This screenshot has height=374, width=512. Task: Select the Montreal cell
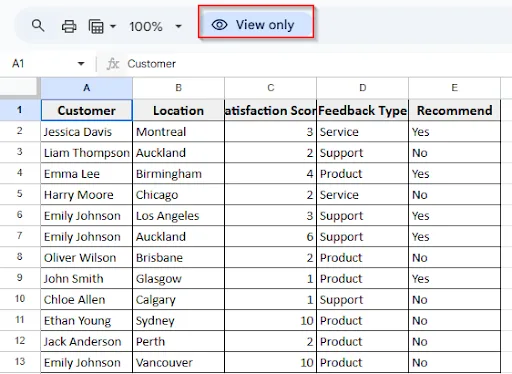pyautogui.click(x=179, y=132)
